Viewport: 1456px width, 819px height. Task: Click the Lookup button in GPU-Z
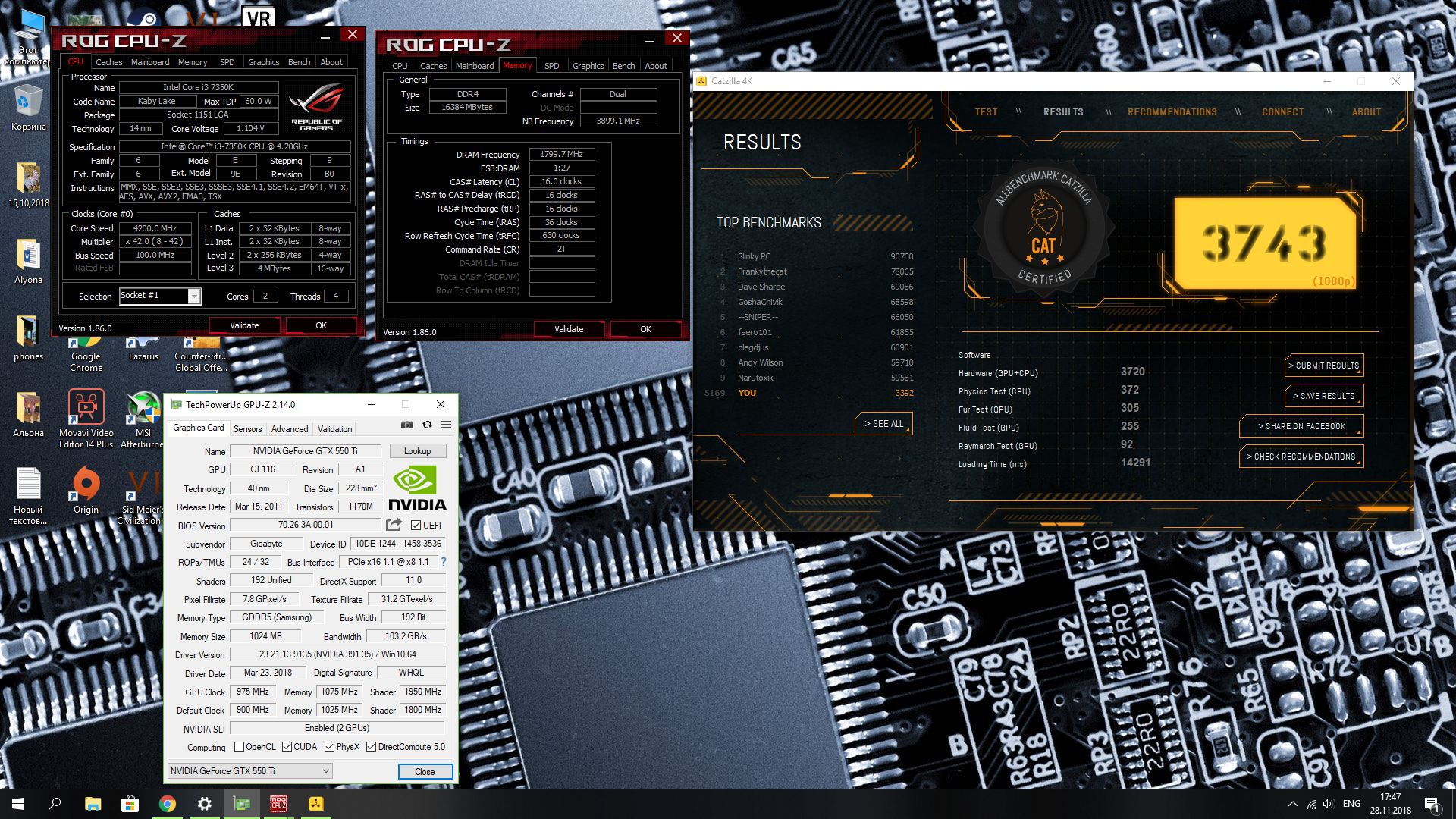[417, 451]
